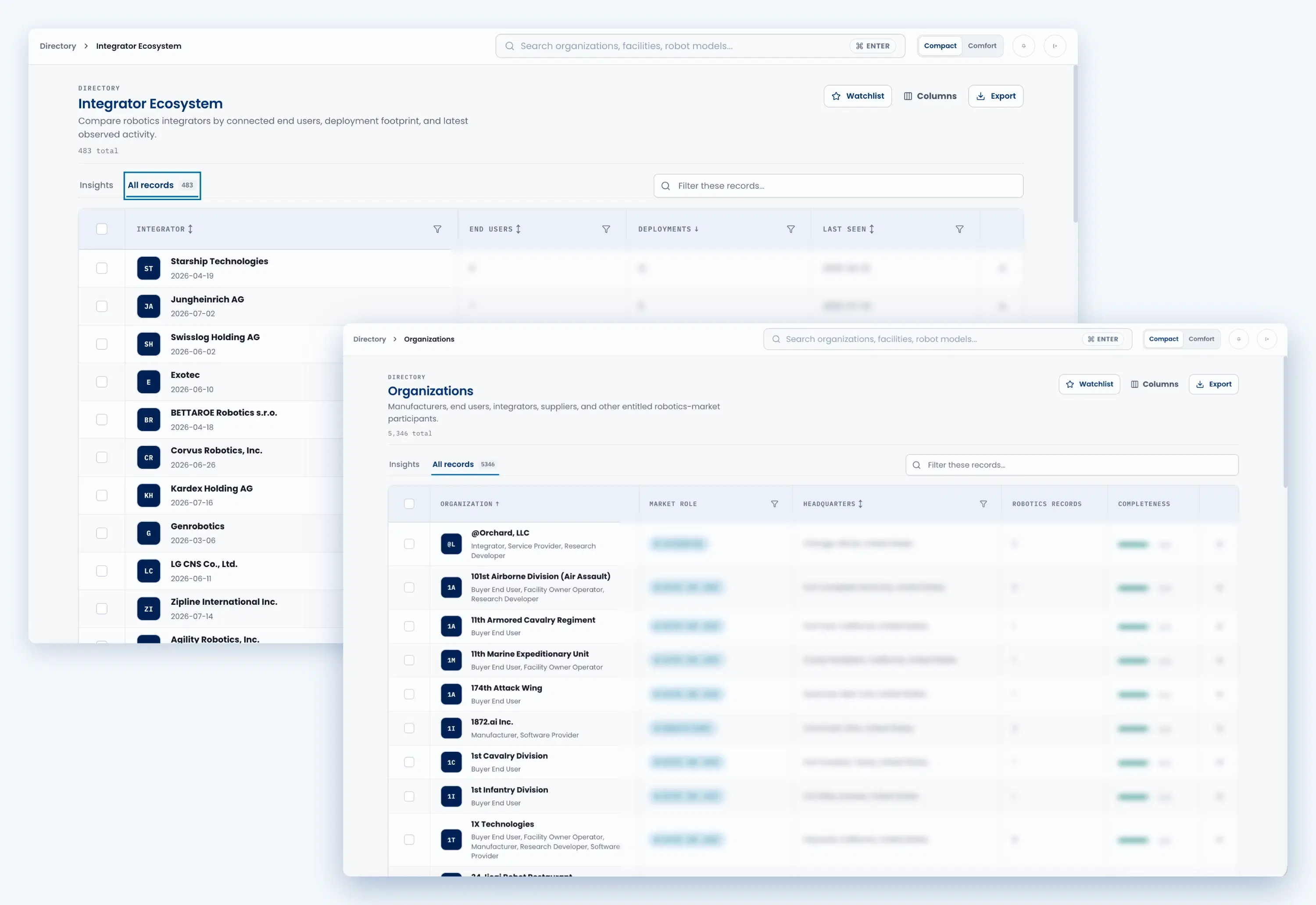This screenshot has height=905, width=1316.
Task: Switch to Comfort density in Organizations window
Action: coord(1201,339)
